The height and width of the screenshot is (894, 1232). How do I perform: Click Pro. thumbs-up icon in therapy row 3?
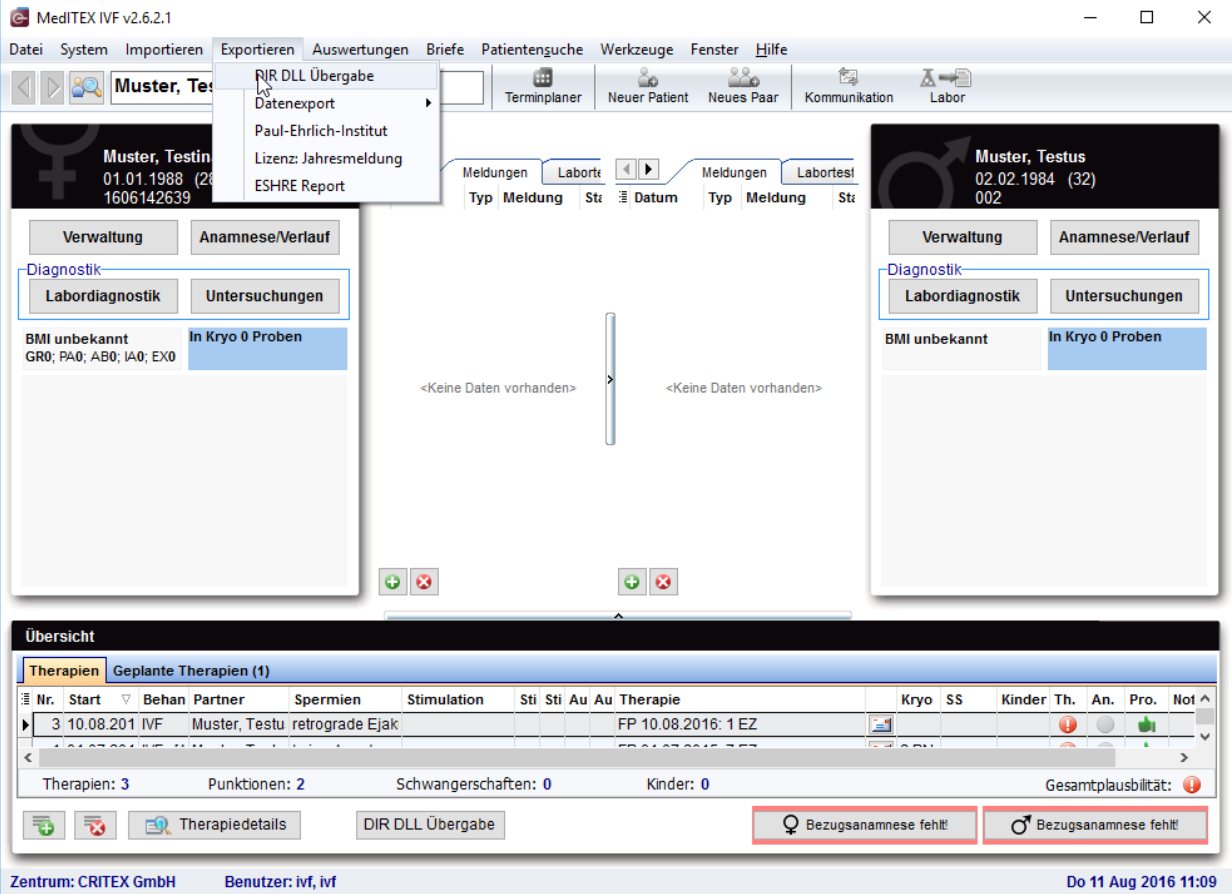pos(1146,724)
